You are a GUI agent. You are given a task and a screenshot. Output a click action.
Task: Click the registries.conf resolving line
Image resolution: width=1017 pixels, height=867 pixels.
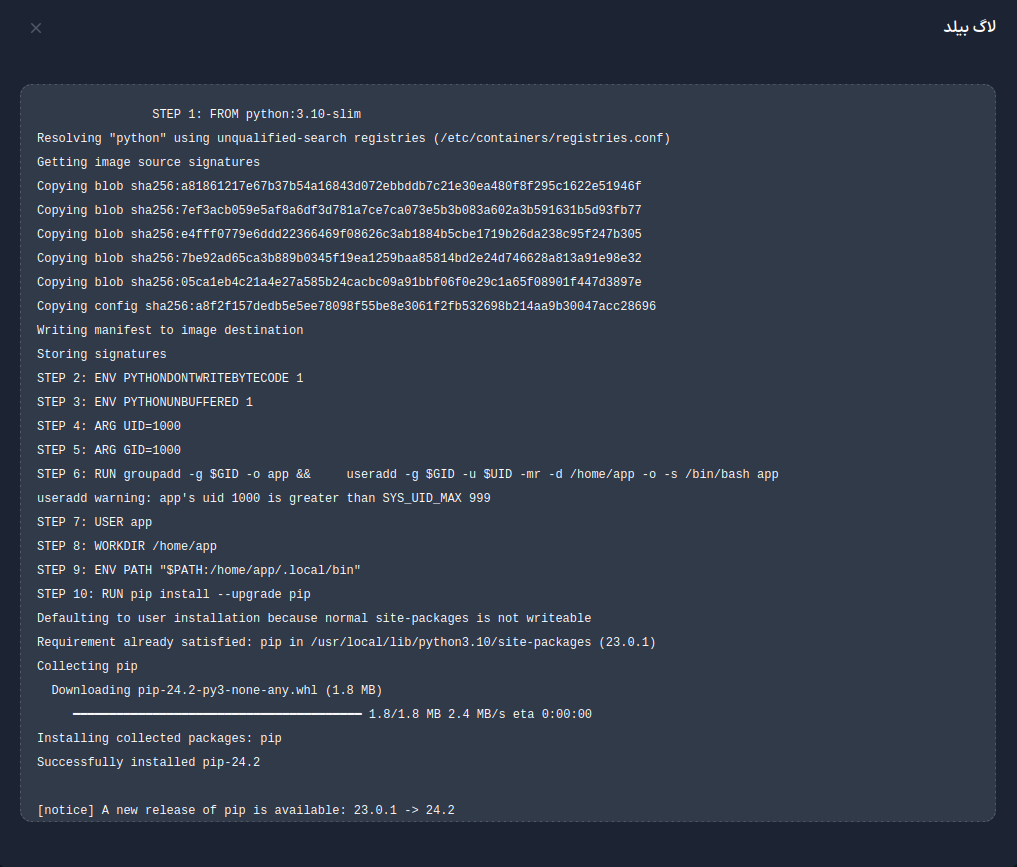click(x=353, y=138)
